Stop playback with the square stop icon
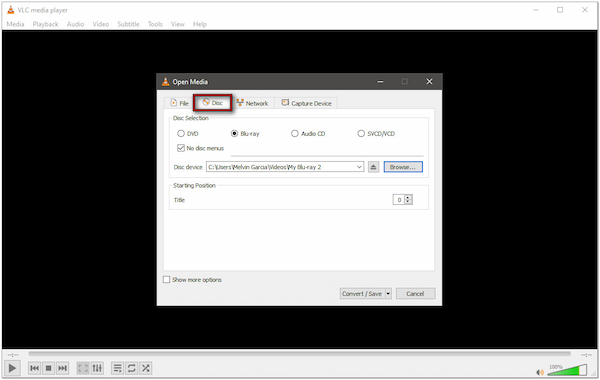 pyautogui.click(x=49, y=368)
